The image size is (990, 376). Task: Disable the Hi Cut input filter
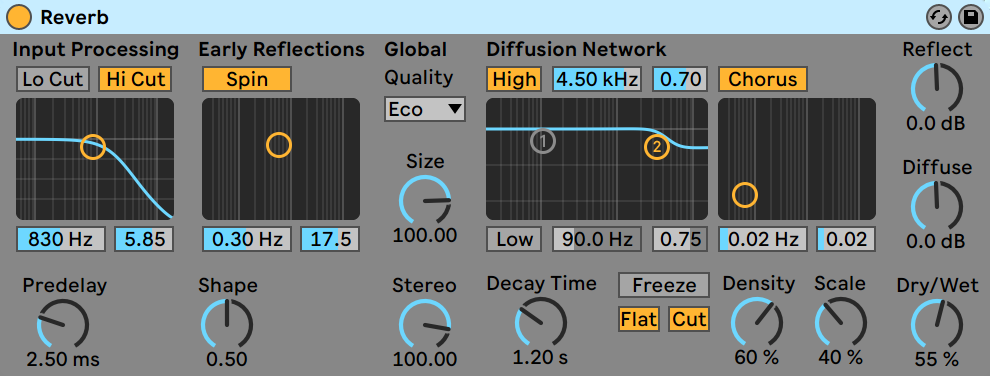point(135,79)
